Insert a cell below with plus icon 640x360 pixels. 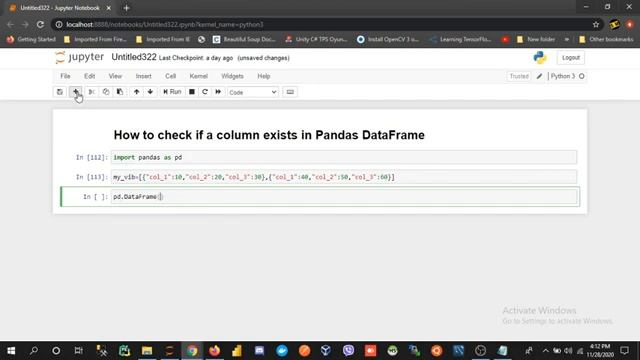pyautogui.click(x=76, y=92)
